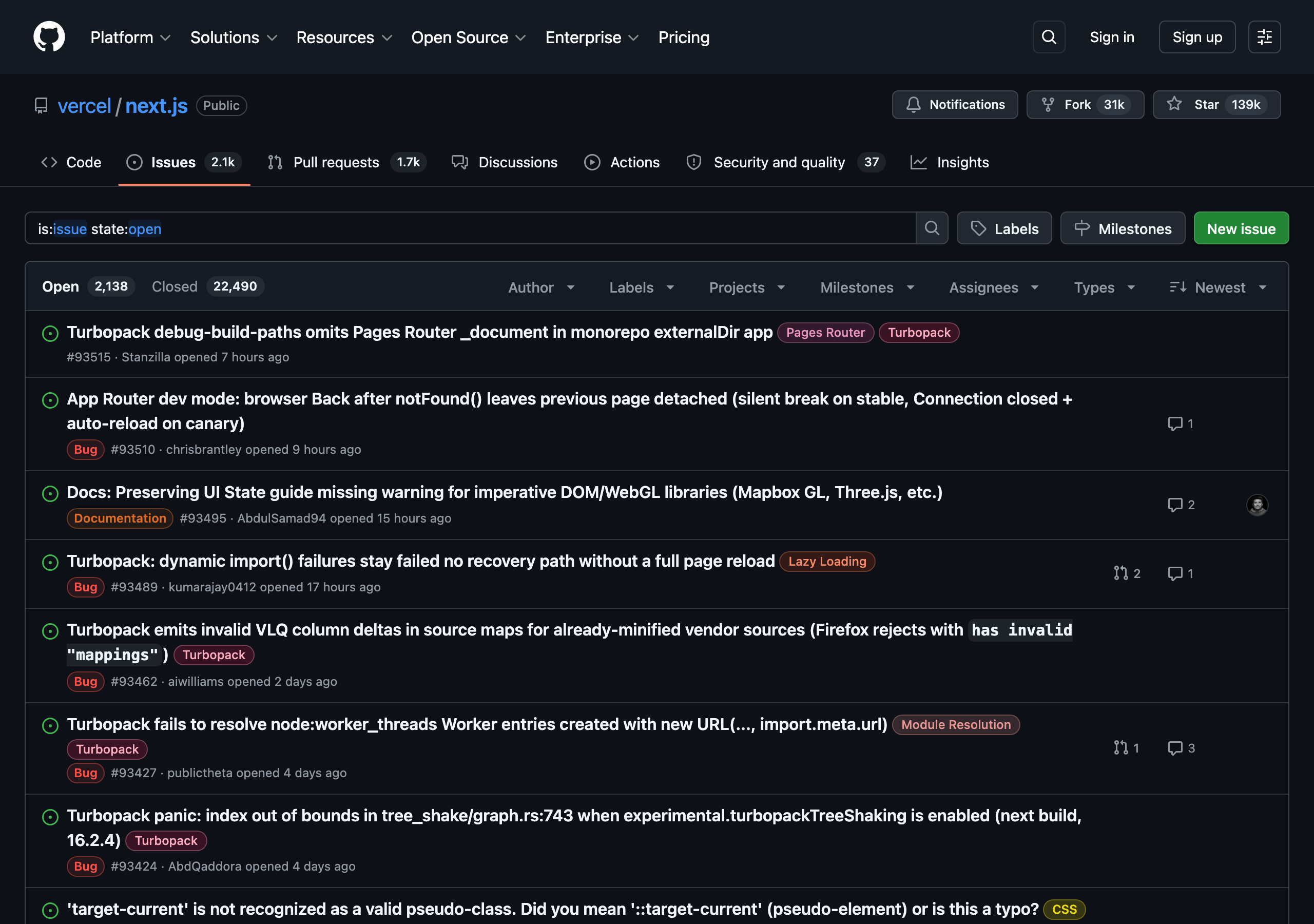Click Sign in
Image resolution: width=1314 pixels, height=924 pixels.
pos(1111,37)
